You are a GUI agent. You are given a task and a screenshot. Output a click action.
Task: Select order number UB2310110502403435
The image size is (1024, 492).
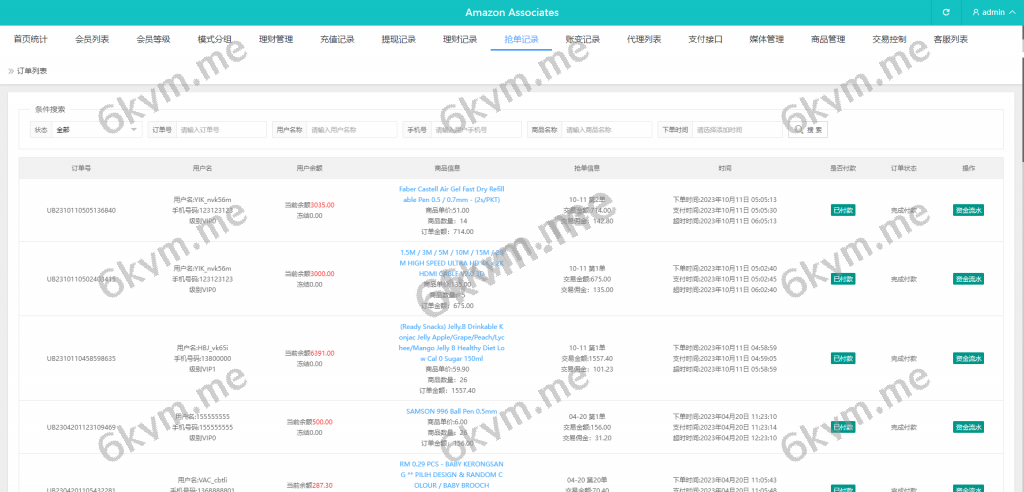point(81,279)
